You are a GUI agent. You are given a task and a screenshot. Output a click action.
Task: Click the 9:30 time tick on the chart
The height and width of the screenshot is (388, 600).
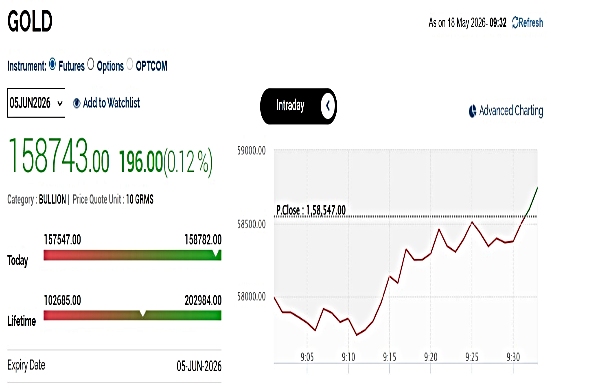pos(513,357)
